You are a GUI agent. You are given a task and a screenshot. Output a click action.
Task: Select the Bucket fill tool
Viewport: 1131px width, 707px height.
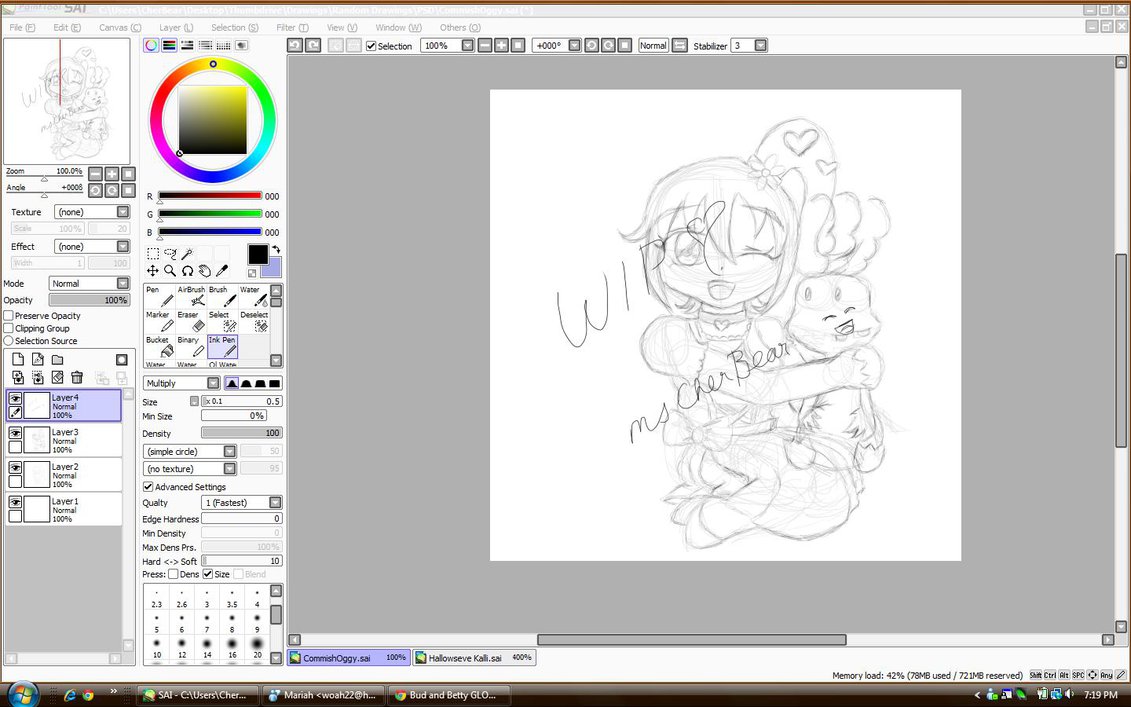coord(159,346)
